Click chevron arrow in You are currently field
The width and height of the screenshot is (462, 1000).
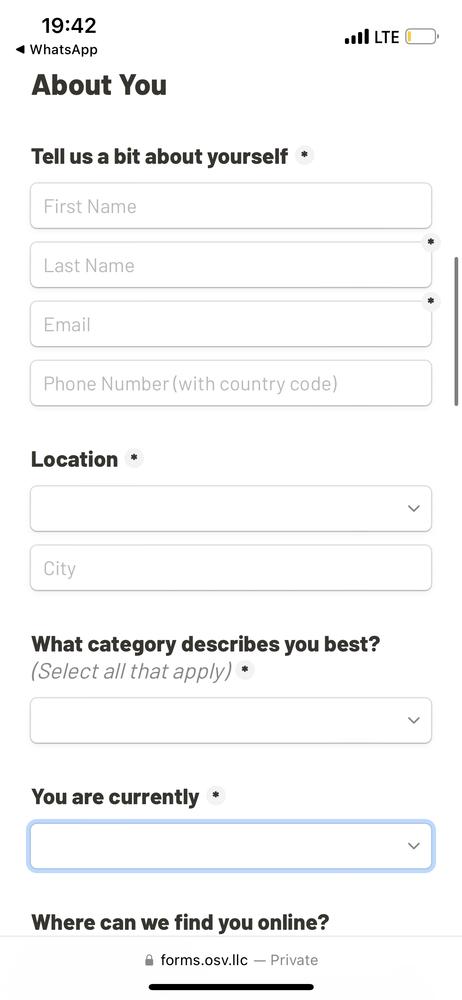[414, 846]
